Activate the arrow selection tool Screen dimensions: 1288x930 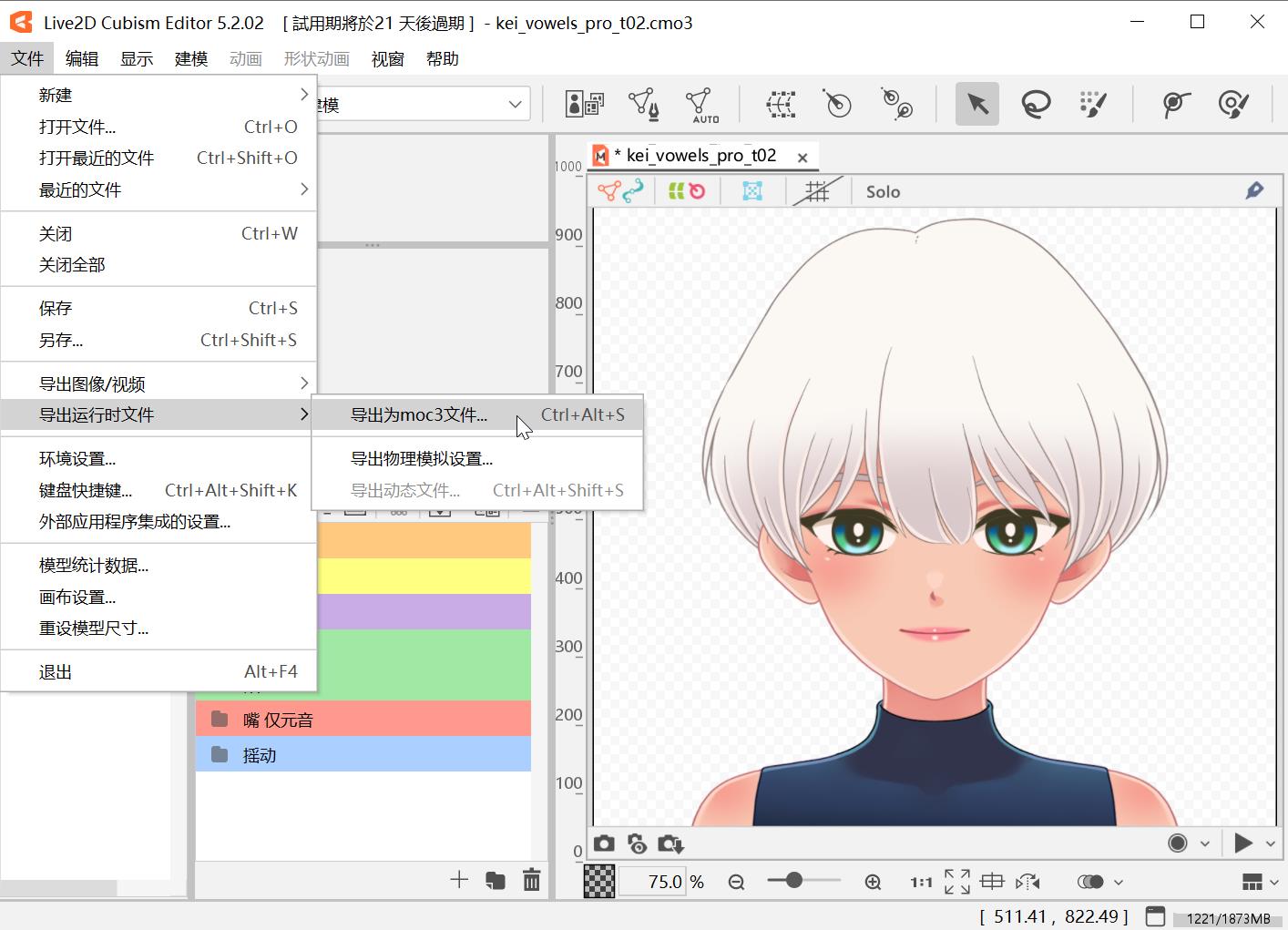[x=977, y=104]
